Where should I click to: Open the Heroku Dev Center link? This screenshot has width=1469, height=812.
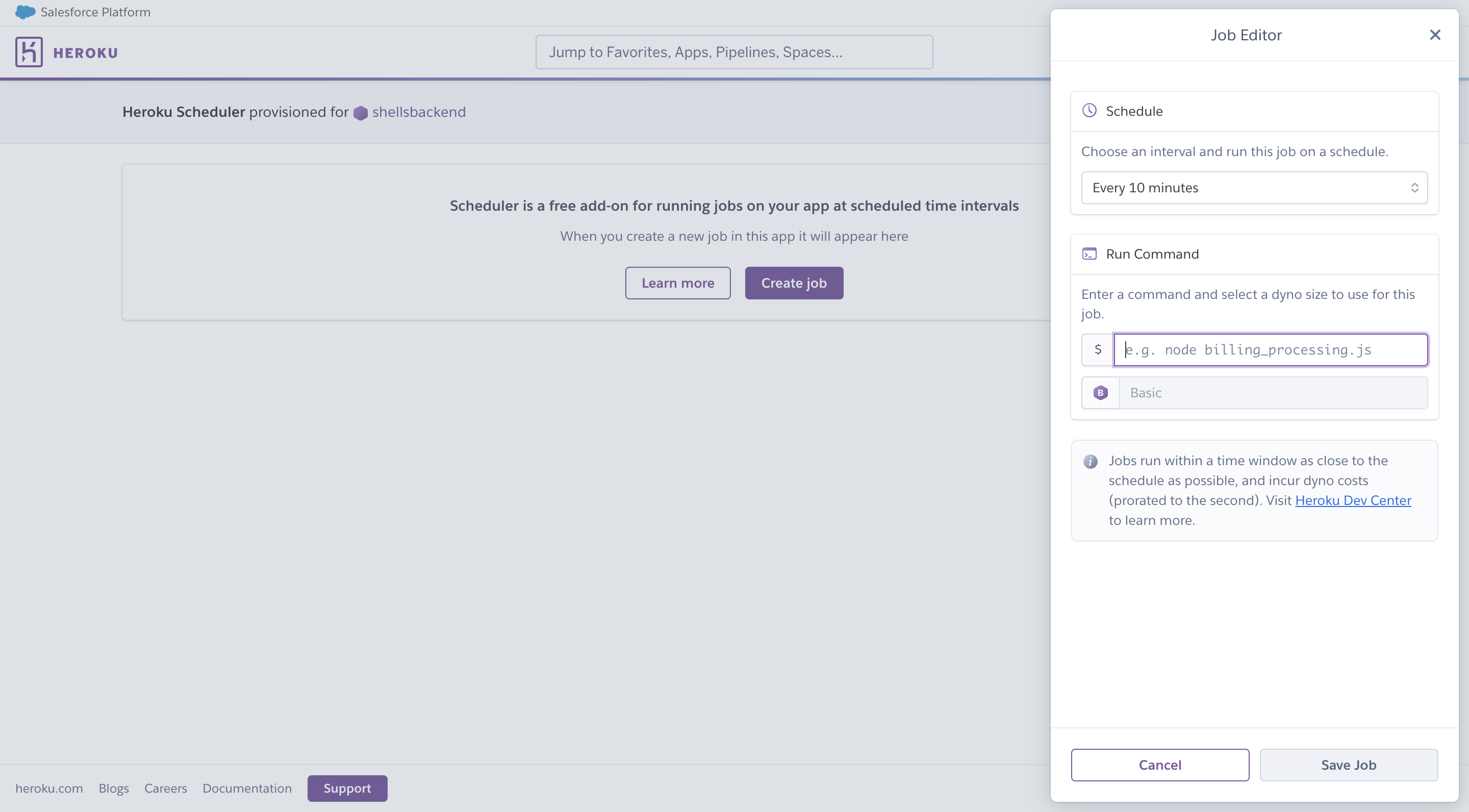pos(1353,500)
